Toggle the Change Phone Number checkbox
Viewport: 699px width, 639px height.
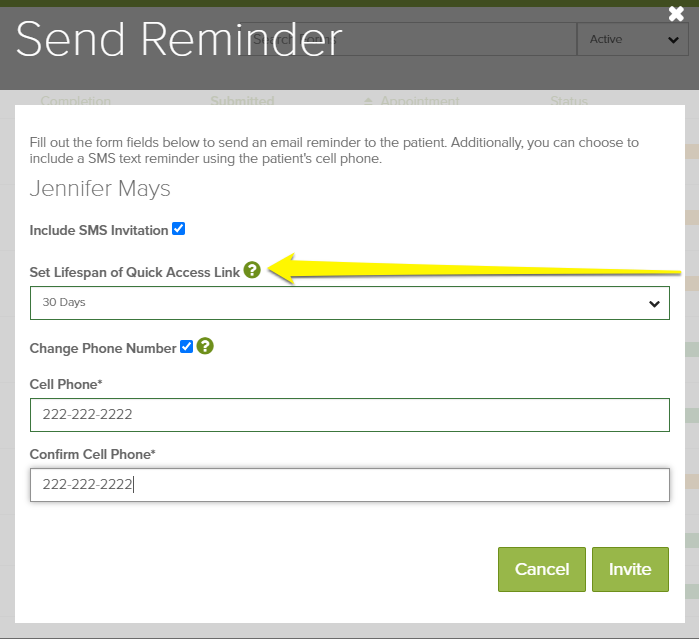point(186,347)
